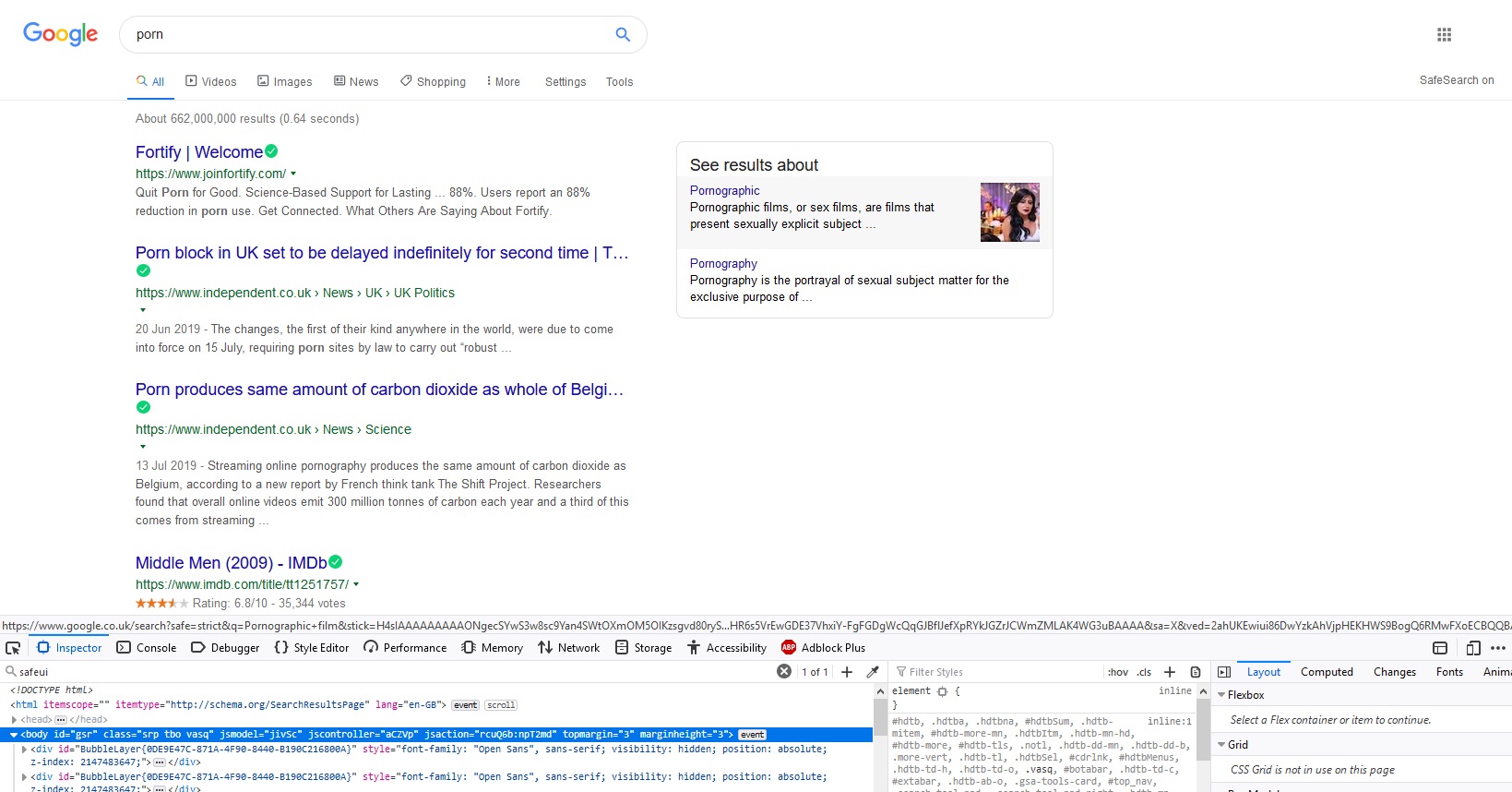Image resolution: width=1512 pixels, height=792 pixels.
Task: Switch to the News results tab
Action: click(x=356, y=81)
